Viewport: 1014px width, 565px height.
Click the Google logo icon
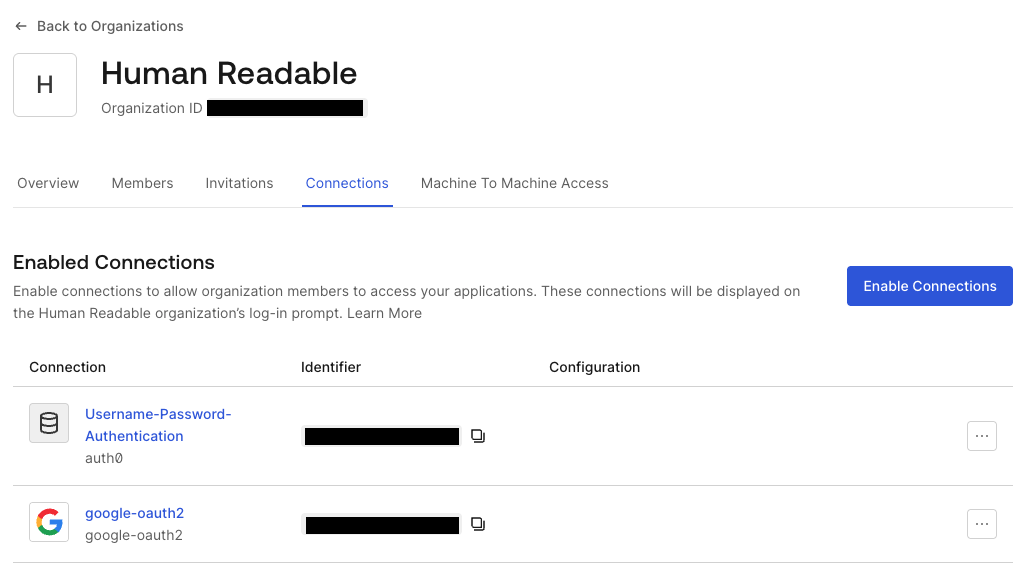[49, 522]
